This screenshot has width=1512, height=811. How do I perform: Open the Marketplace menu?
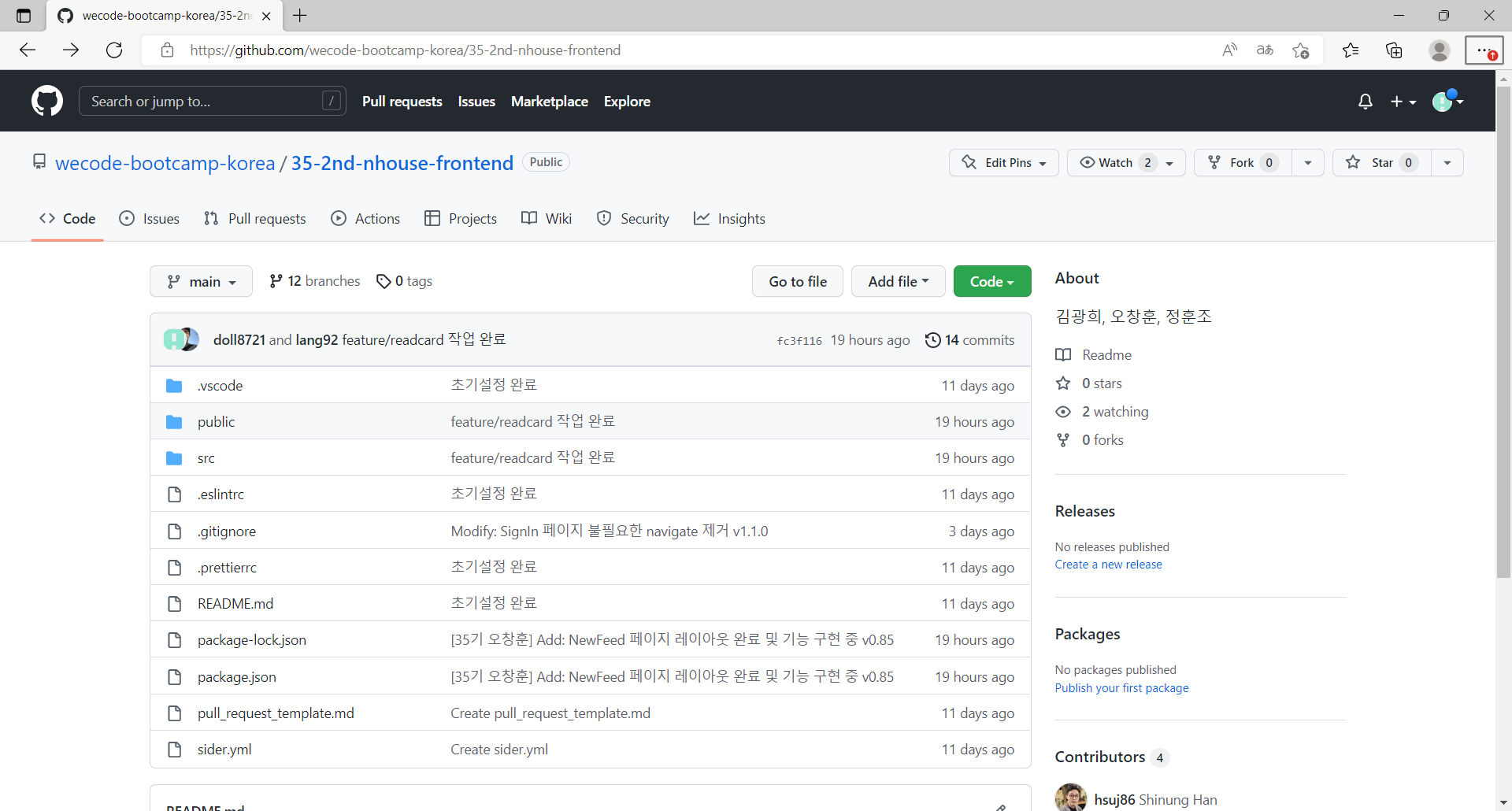[x=549, y=101]
